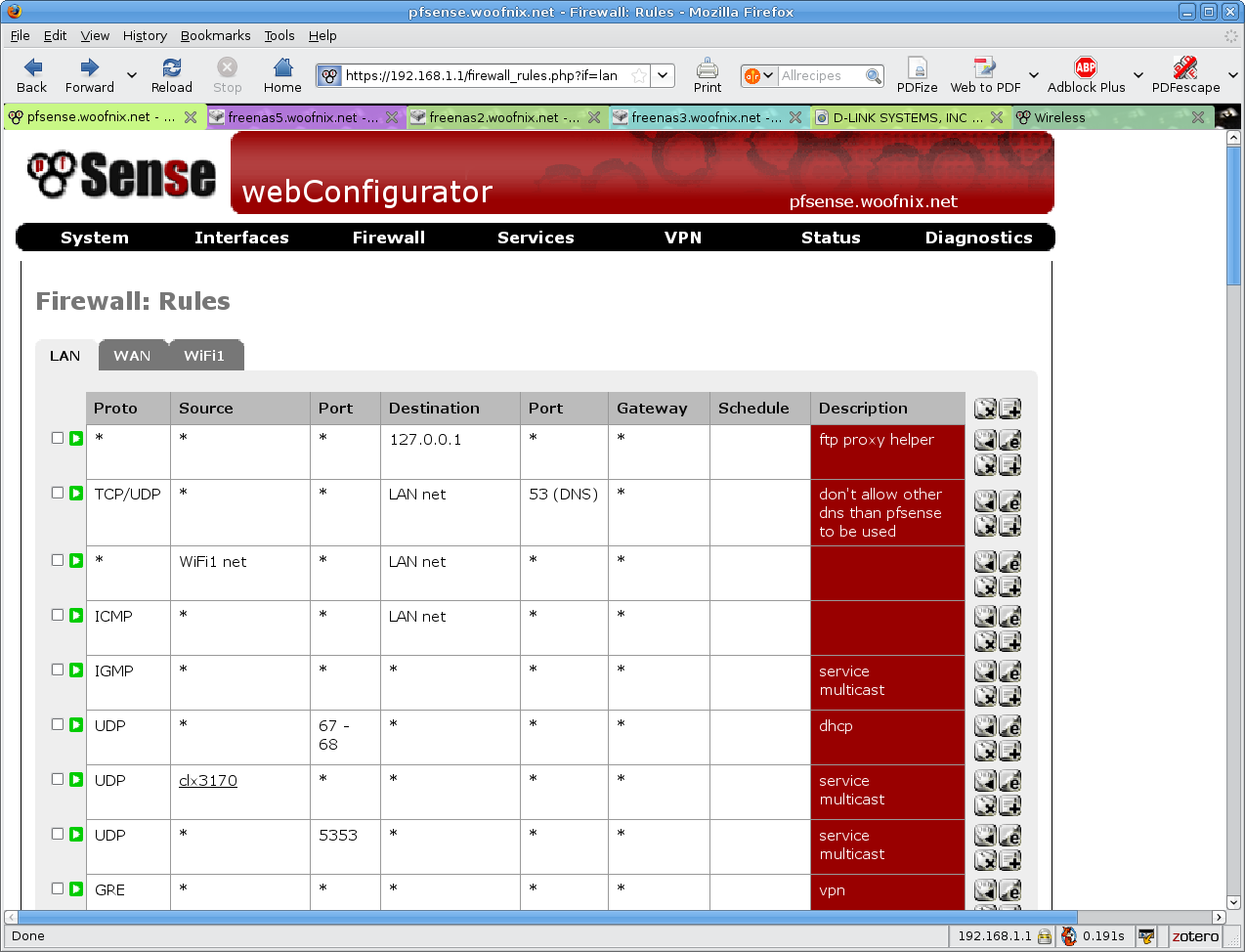Tick the TCP/UDP DNS rule checkbox
This screenshot has width=1245, height=952.
pos(58,493)
